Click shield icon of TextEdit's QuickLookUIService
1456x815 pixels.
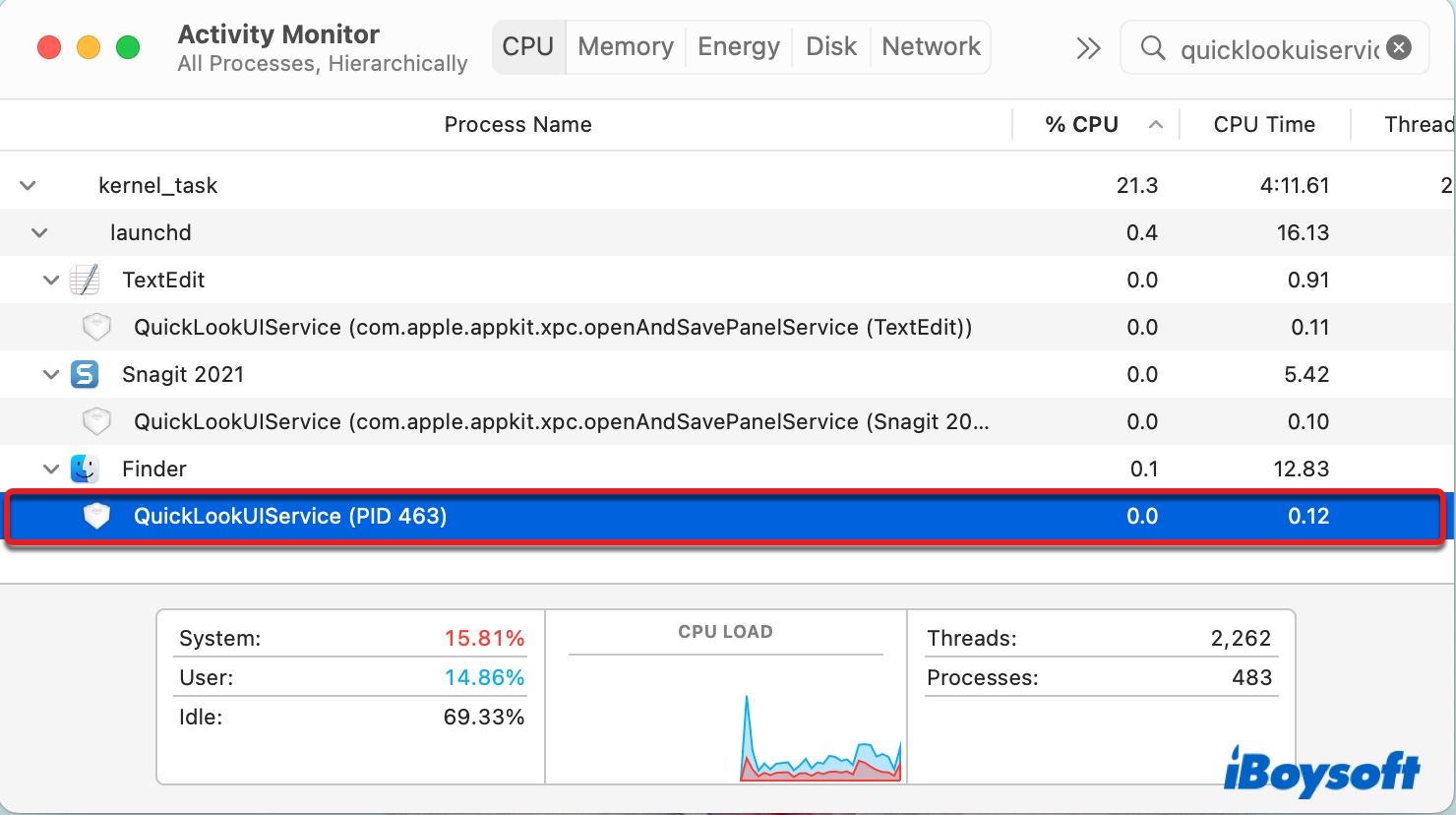(96, 327)
